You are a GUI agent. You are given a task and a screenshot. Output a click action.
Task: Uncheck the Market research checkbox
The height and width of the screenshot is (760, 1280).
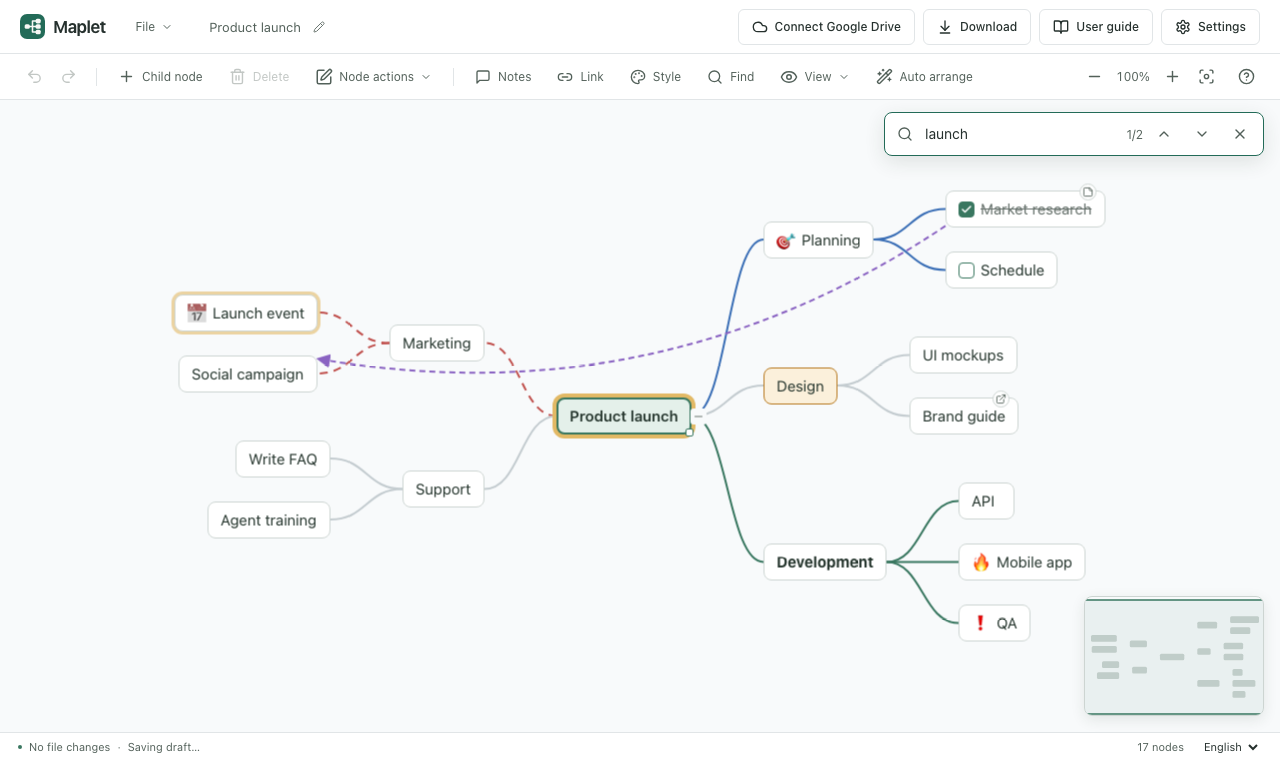tap(966, 209)
